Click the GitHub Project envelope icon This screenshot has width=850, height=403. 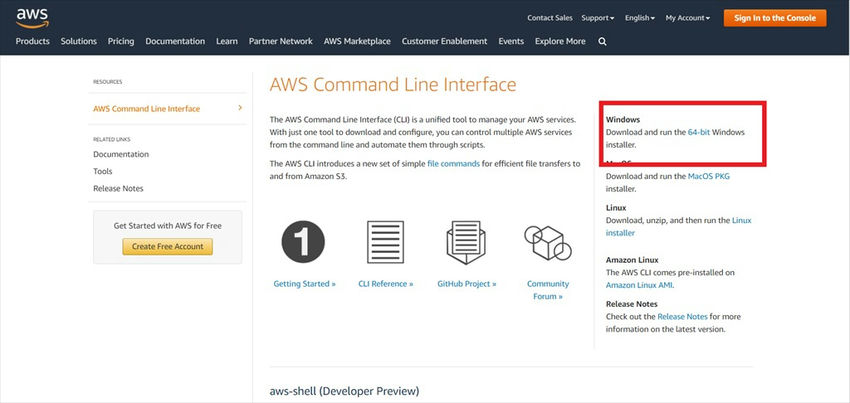pos(466,242)
